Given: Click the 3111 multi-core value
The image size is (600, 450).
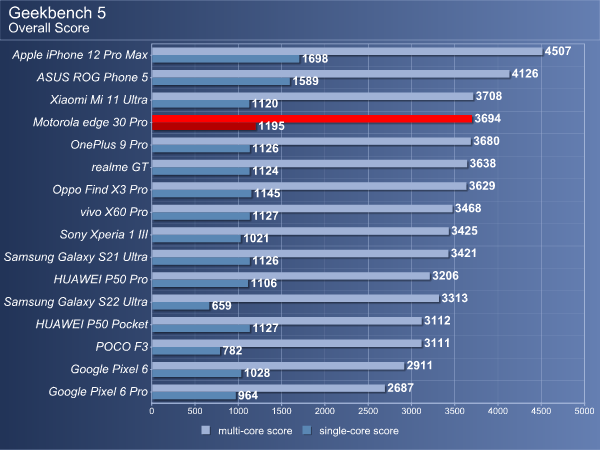Looking at the screenshot, I should [437, 343].
